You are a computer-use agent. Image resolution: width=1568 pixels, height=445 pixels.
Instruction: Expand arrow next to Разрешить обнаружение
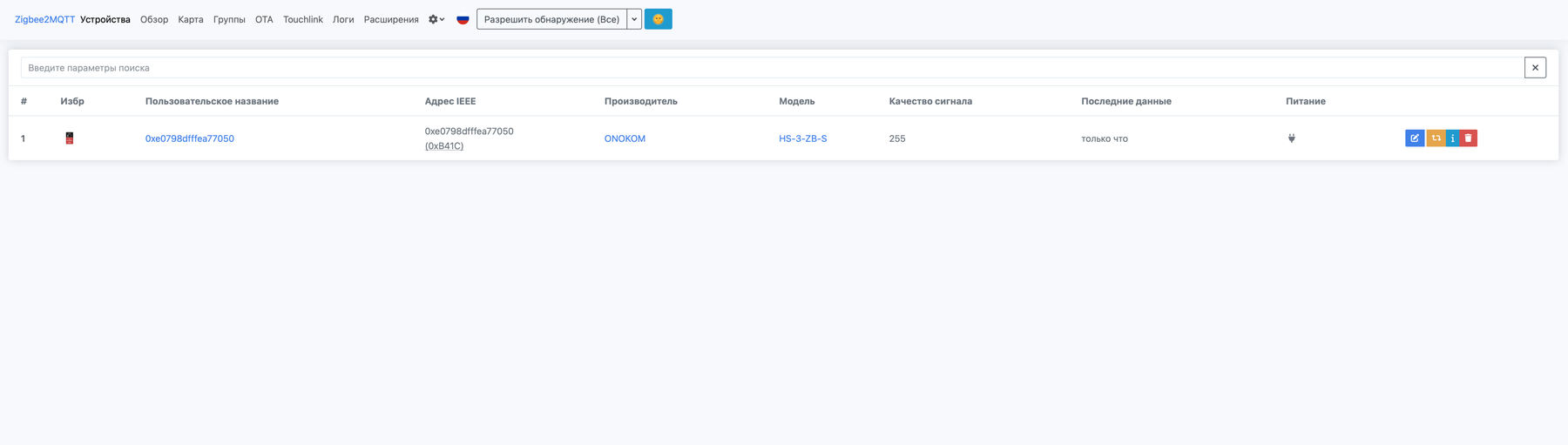click(634, 19)
